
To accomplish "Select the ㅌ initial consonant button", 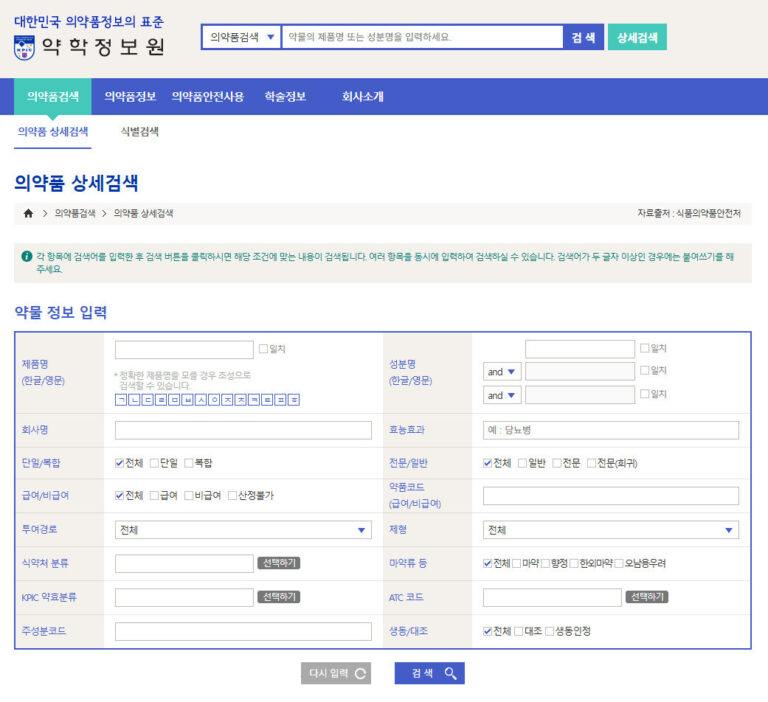I will point(267,400).
